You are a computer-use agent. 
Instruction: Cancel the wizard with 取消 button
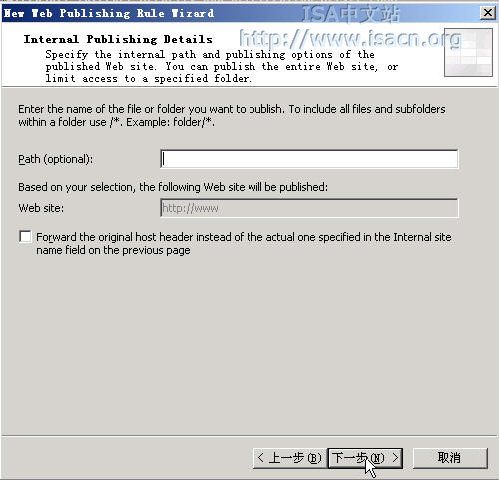[450, 458]
